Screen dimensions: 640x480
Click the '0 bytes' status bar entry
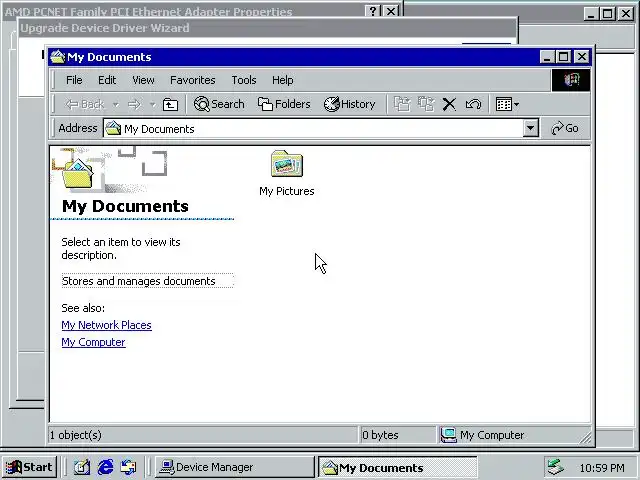pyautogui.click(x=380, y=435)
